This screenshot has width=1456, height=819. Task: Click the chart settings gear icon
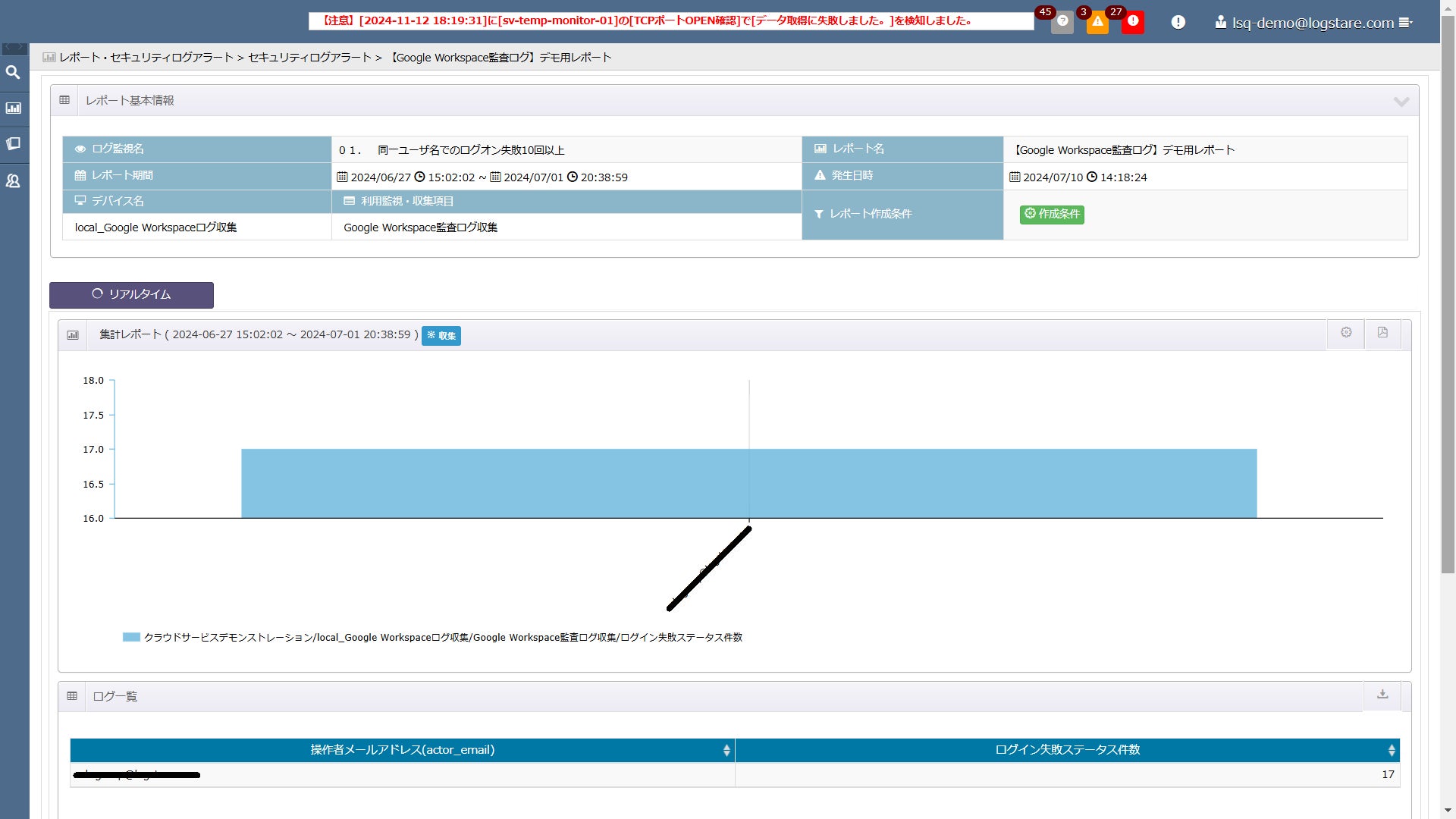pos(1346,333)
